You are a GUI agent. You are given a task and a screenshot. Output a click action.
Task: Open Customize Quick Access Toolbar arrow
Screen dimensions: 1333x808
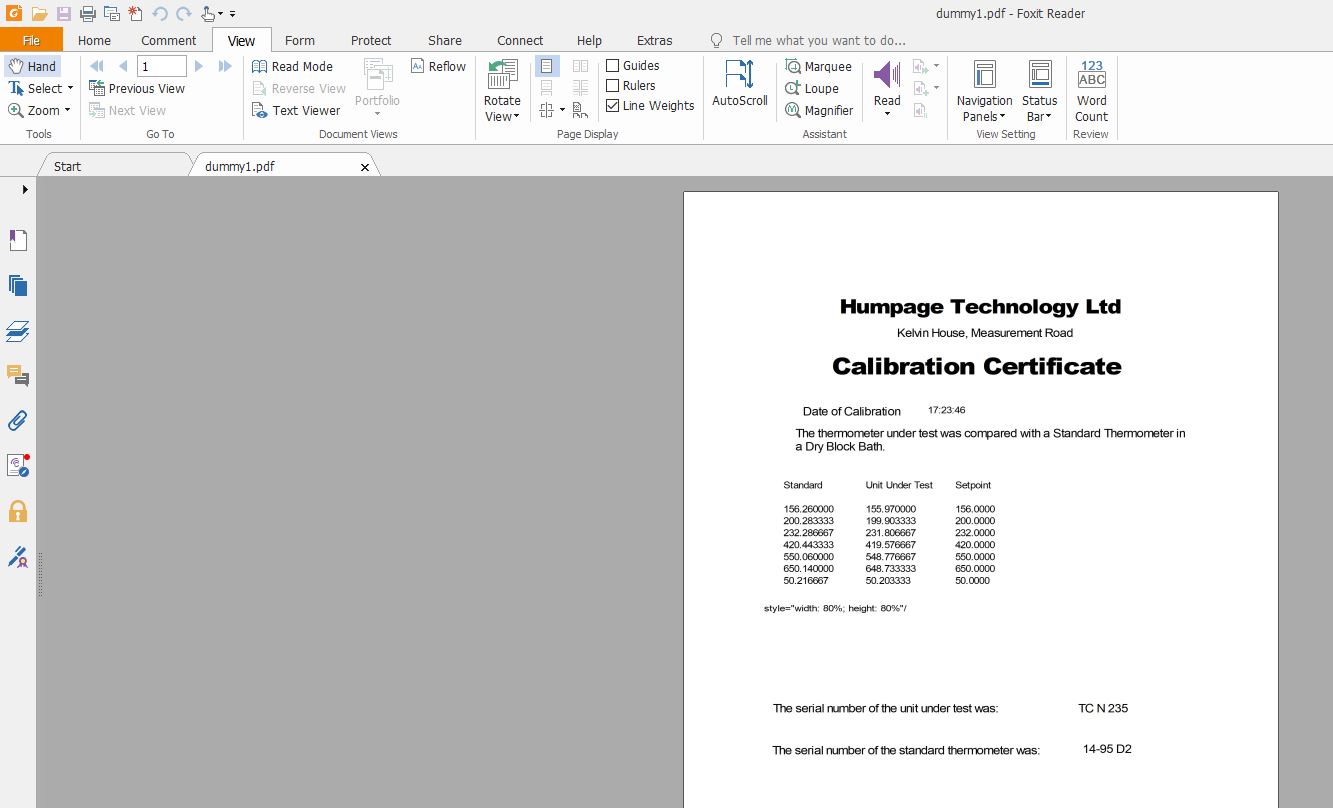(233, 14)
